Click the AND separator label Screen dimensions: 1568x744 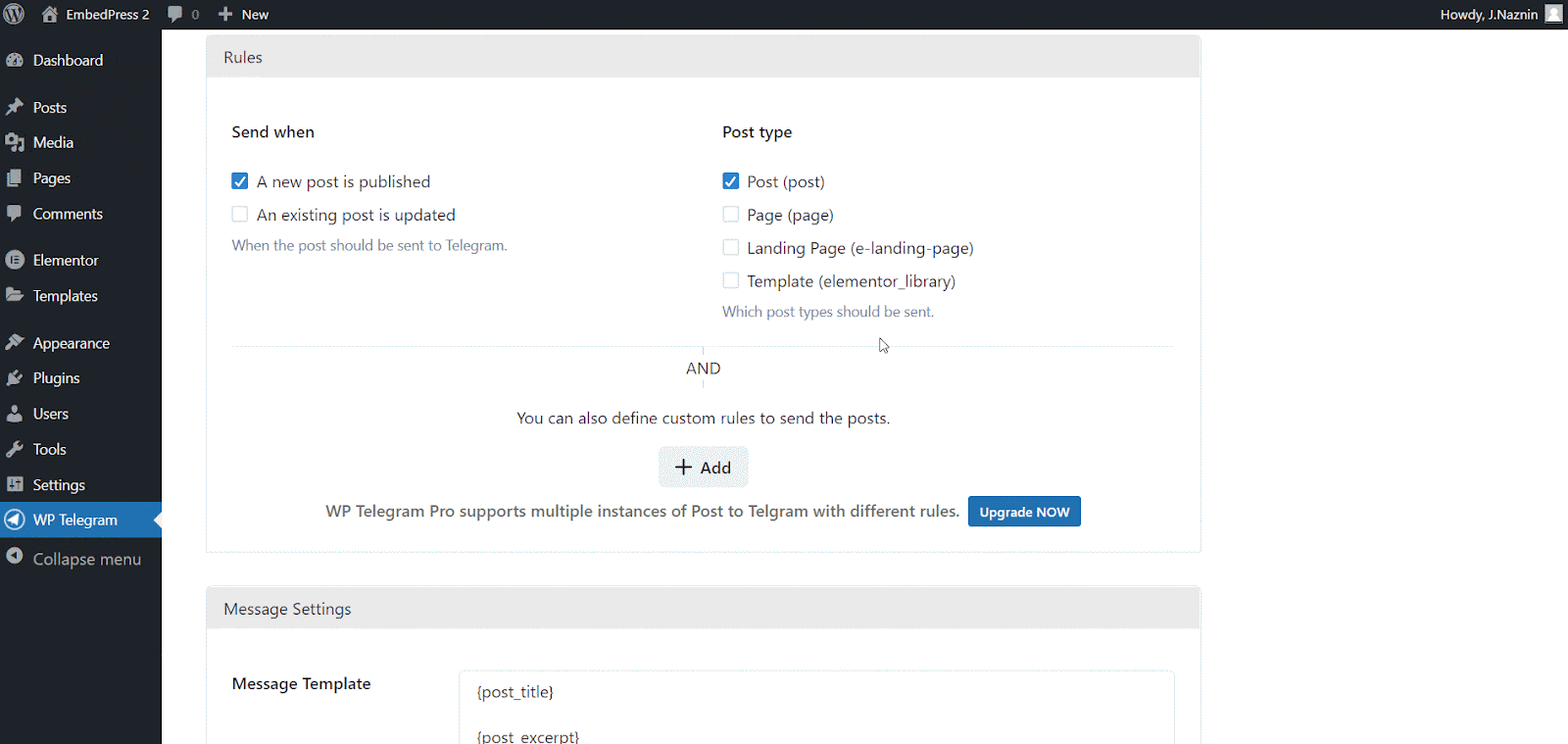coord(703,369)
